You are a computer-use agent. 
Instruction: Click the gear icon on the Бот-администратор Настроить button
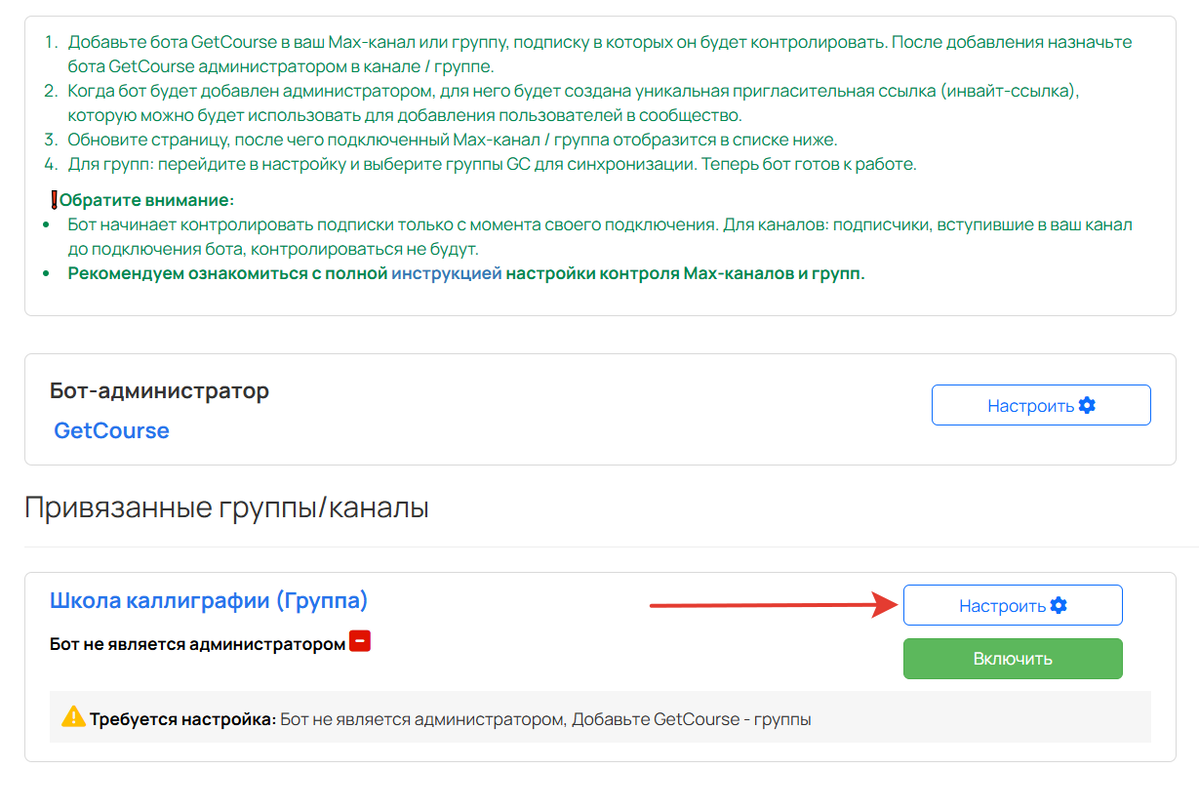pyautogui.click(x=1089, y=404)
